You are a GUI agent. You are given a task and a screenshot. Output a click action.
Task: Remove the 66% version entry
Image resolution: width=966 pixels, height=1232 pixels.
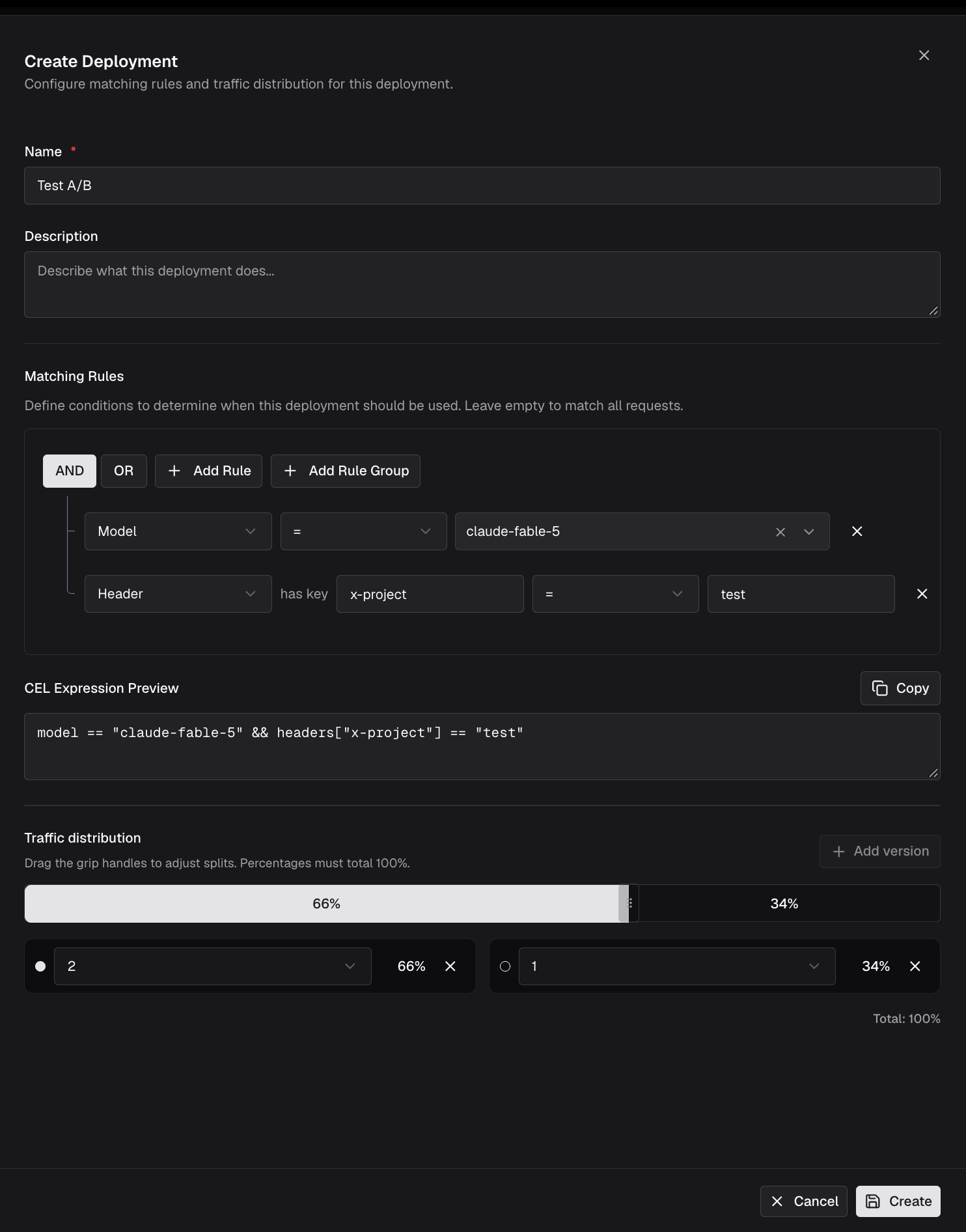(450, 966)
